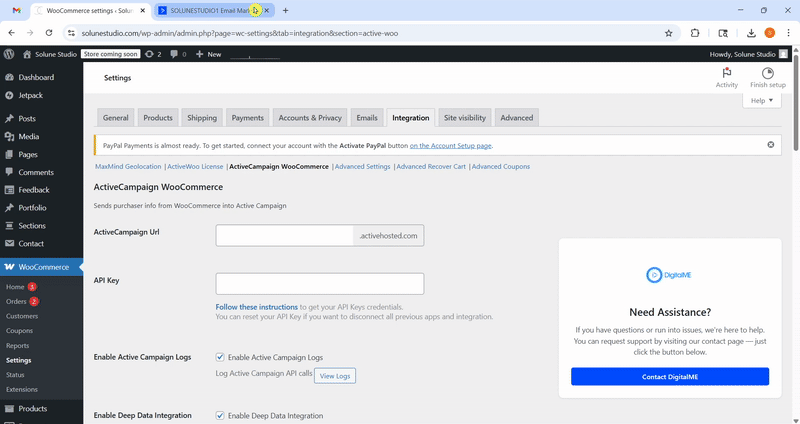Toggle Enable Active Campaign Logs checkbox
Image resolution: width=800 pixels, height=424 pixels.
(220, 357)
